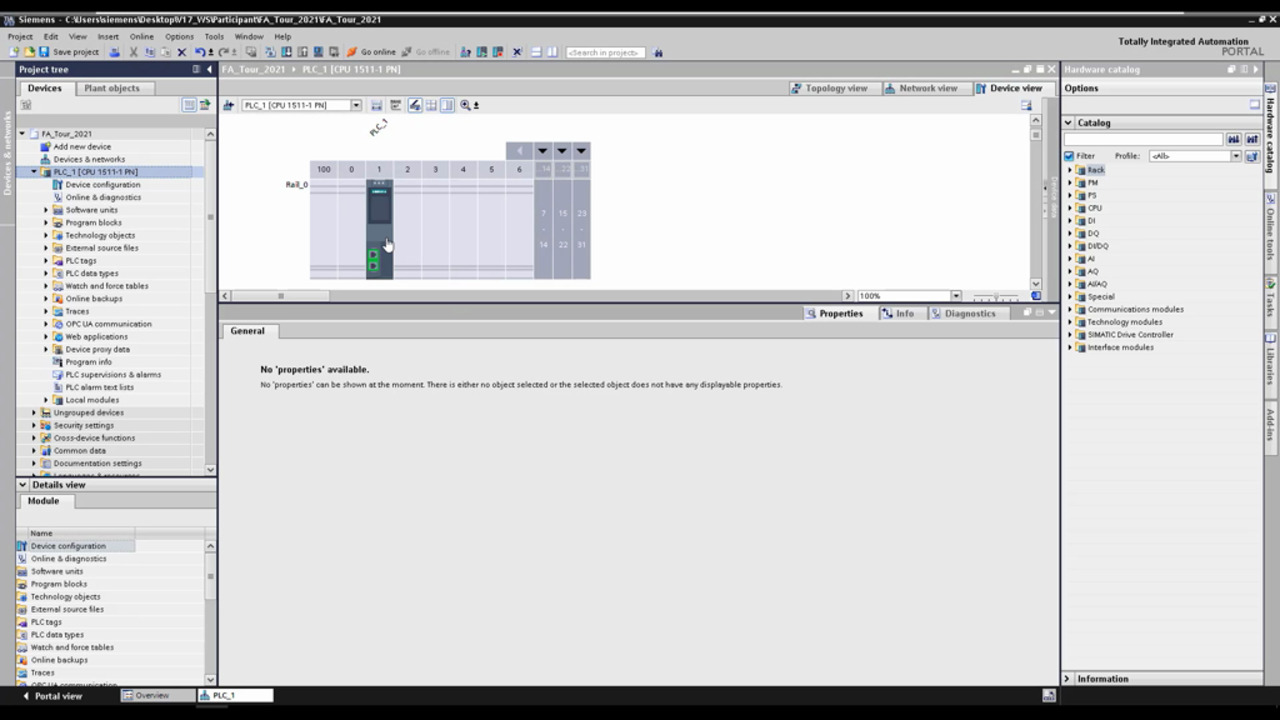Screen dimensions: 1280x720
Task: Open the Online menu
Action: tap(141, 36)
